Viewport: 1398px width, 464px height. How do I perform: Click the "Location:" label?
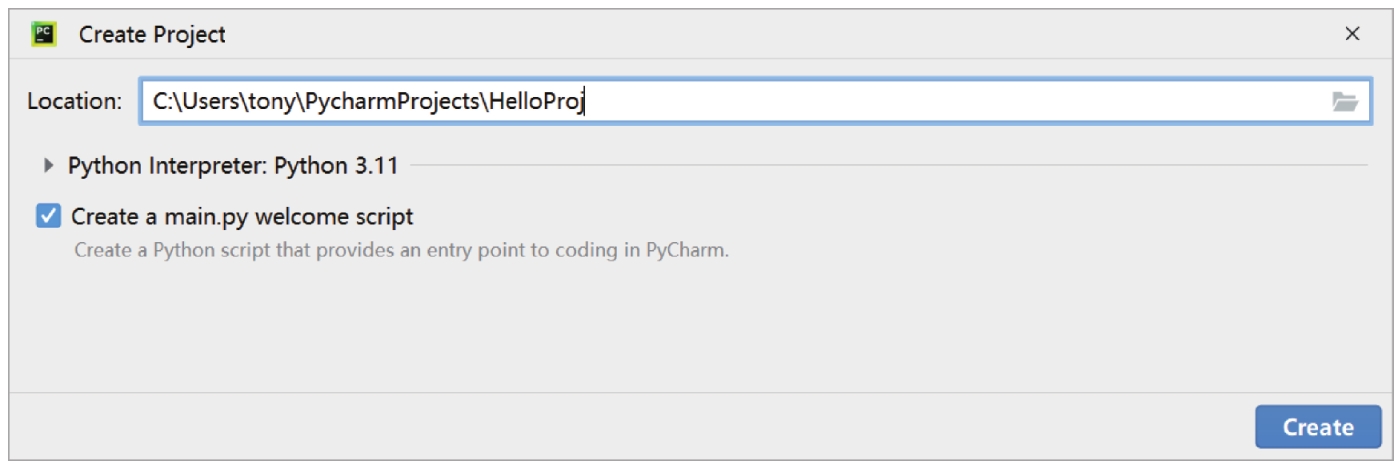(x=74, y=101)
